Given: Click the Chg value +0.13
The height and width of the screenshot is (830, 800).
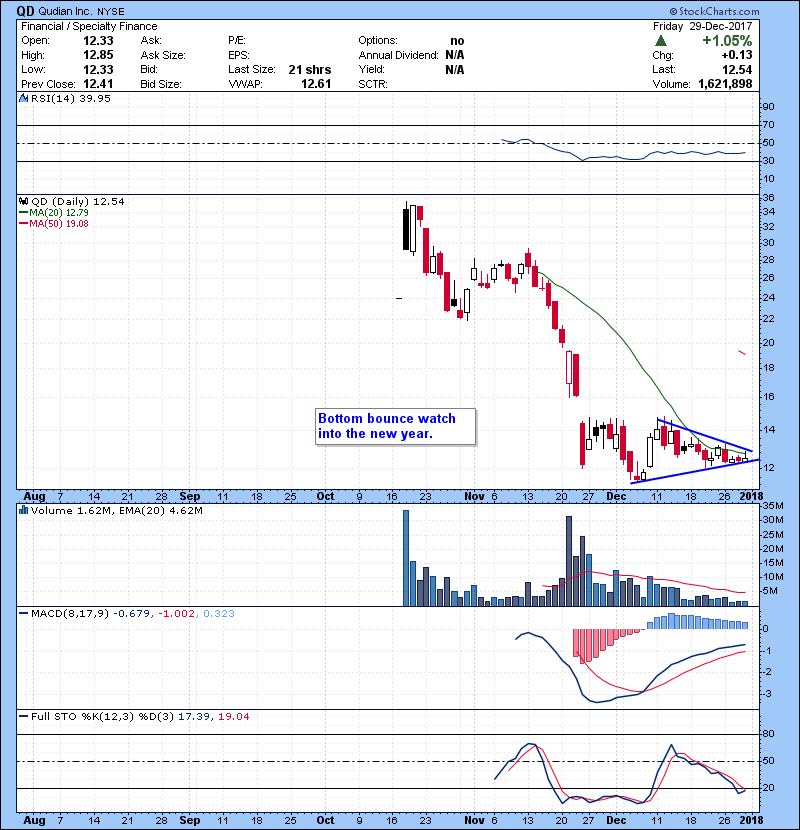Looking at the screenshot, I should point(736,55).
